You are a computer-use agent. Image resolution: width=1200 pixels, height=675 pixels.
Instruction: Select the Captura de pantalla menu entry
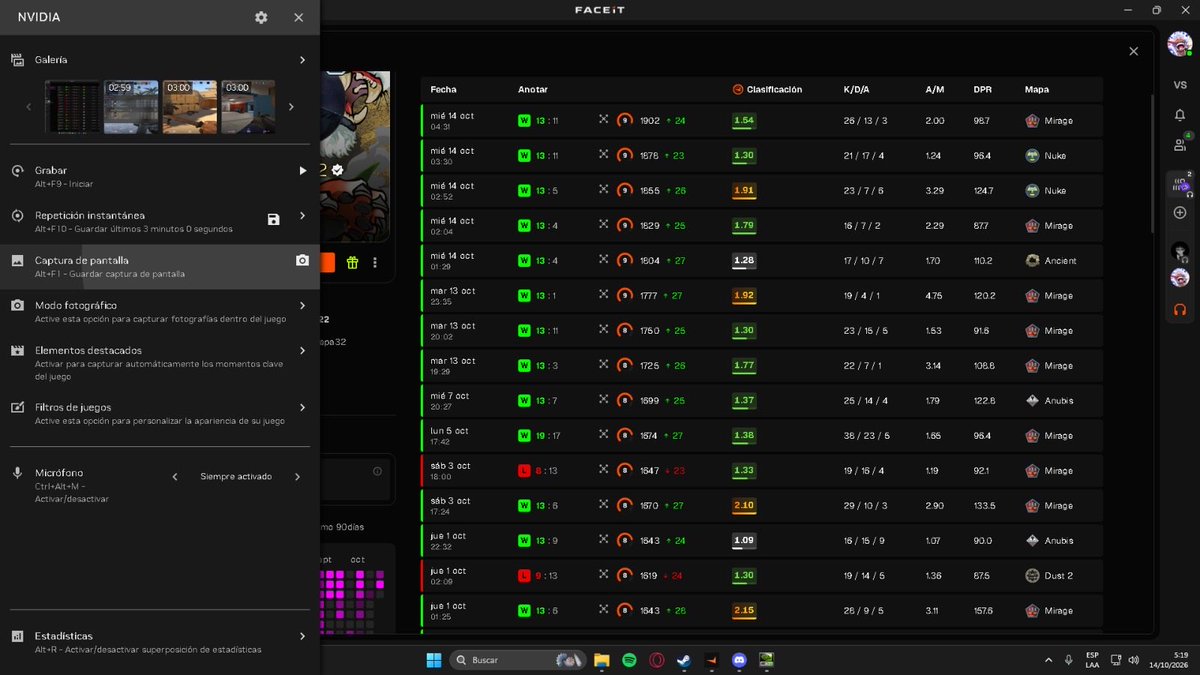(x=160, y=266)
